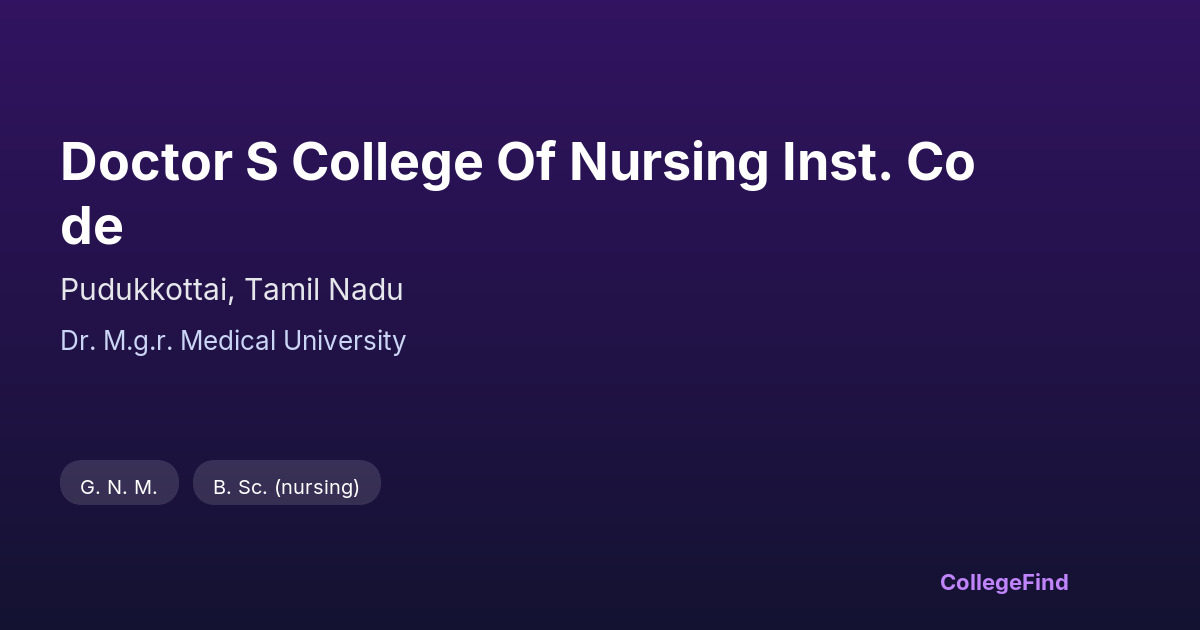Click the wrapped "de" on the title's second line
Viewport: 1200px width, 630px height.
tap(92, 227)
